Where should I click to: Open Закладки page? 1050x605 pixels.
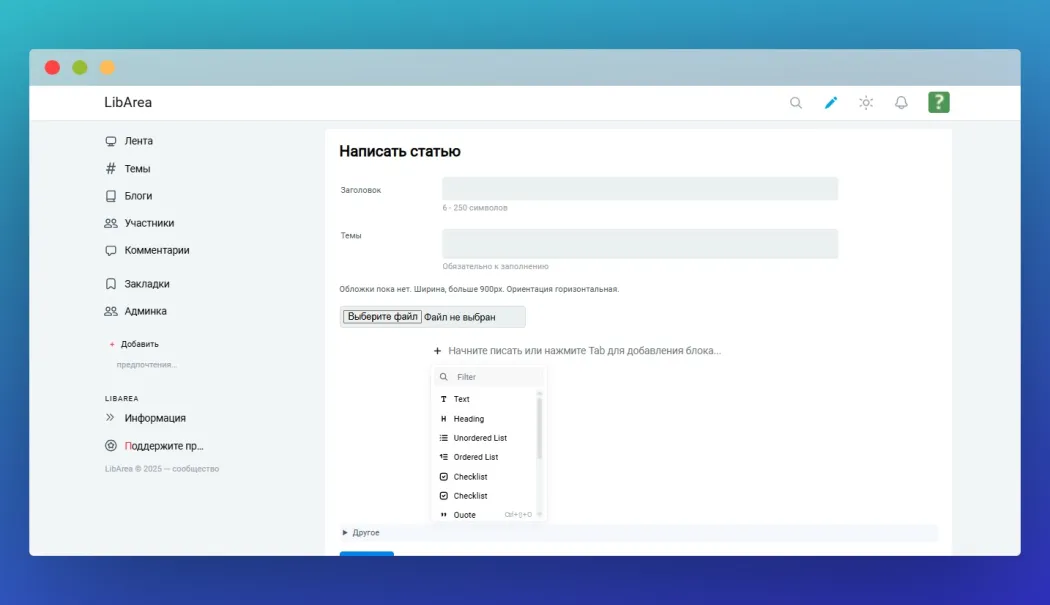[147, 283]
